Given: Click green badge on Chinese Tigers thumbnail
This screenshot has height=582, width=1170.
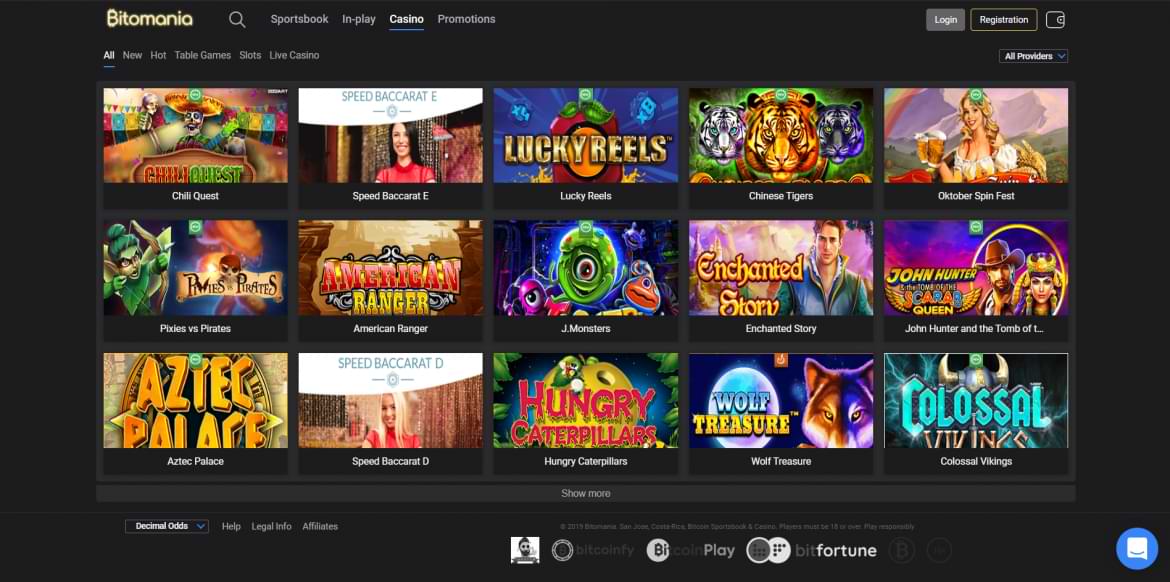Looking at the screenshot, I should coord(780,95).
